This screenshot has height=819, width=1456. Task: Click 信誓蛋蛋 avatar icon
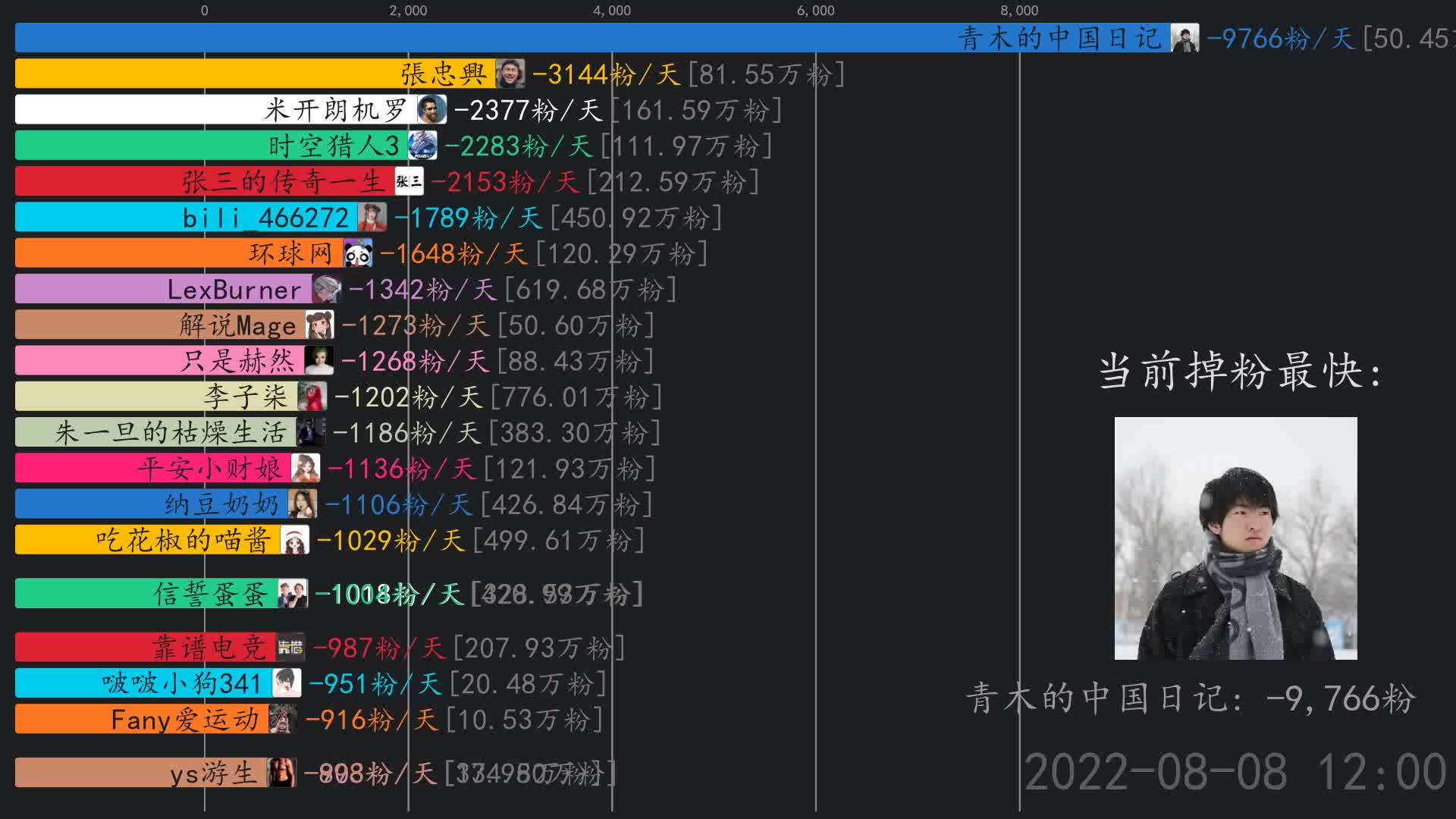(x=293, y=594)
